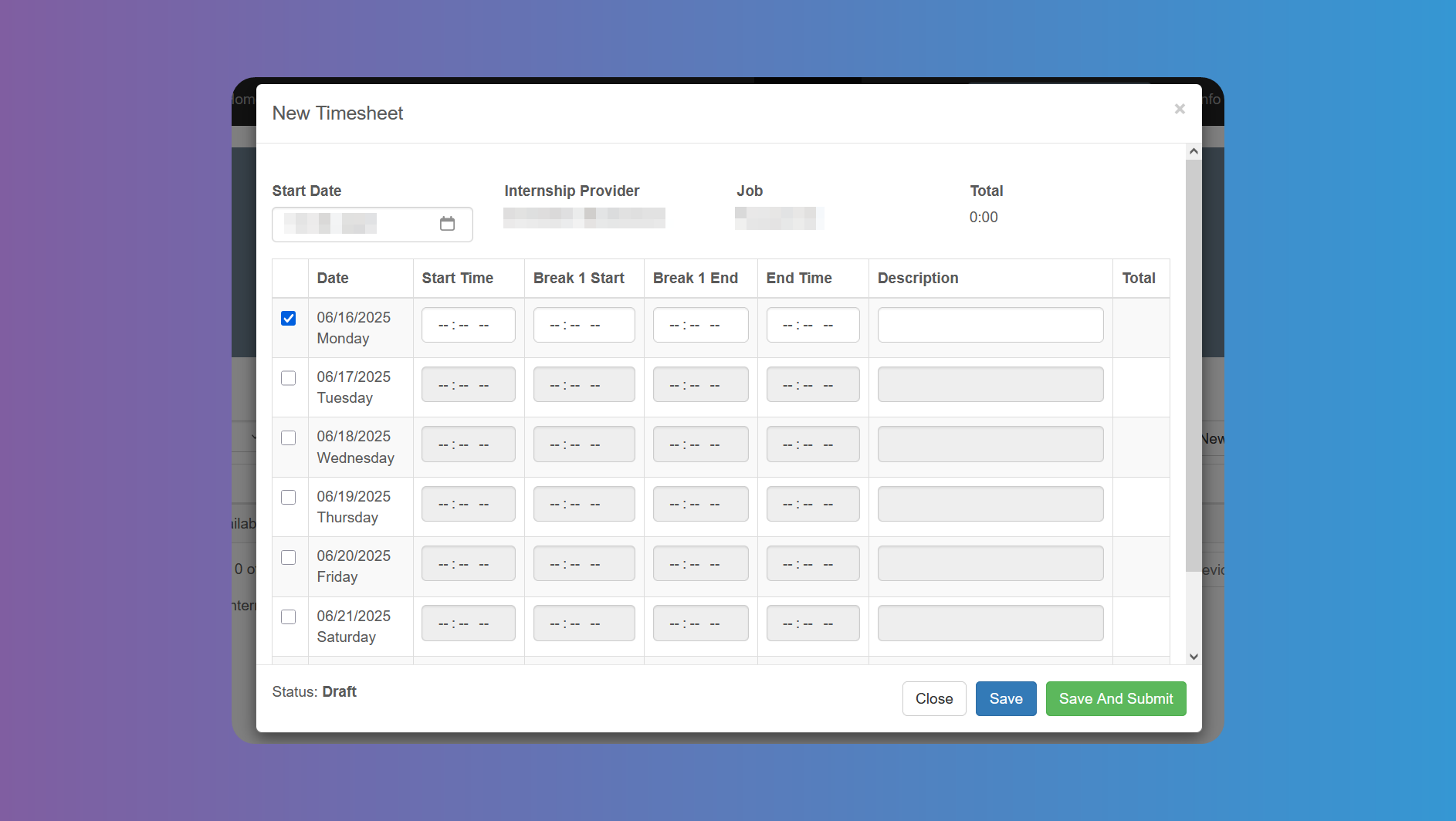
Task: Click Monday's Break 1 Start field
Action: [584, 325]
